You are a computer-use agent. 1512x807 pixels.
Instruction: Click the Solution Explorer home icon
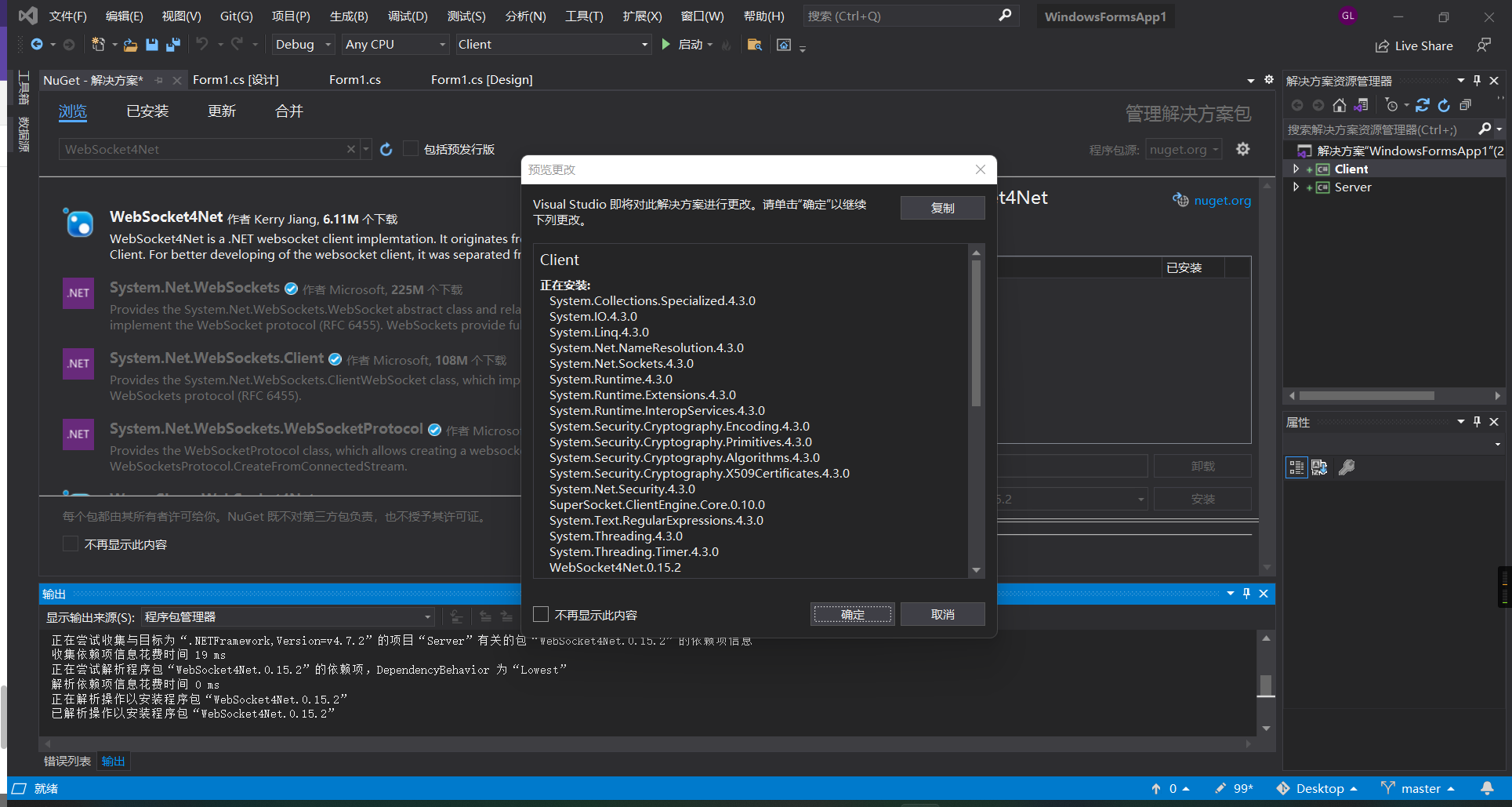1340,105
